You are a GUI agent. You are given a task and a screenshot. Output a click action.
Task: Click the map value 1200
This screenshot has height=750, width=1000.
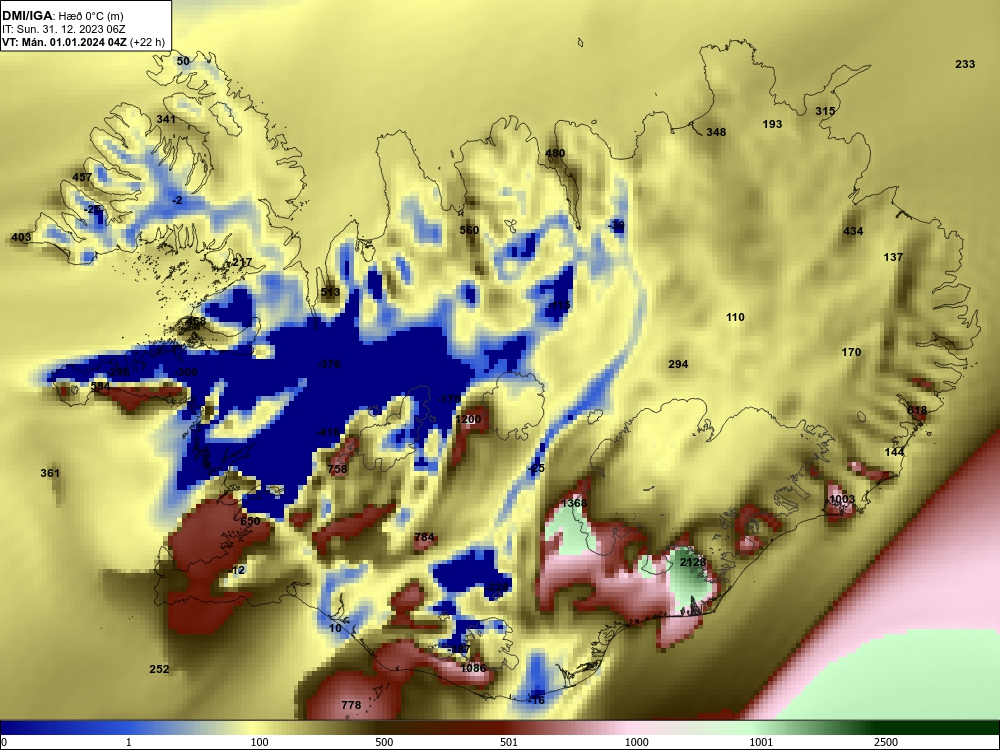pos(468,419)
